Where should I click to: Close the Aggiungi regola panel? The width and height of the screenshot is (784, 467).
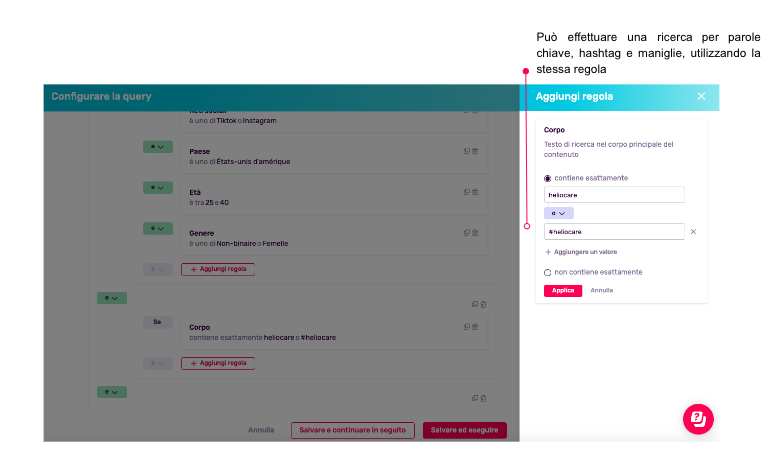702,96
